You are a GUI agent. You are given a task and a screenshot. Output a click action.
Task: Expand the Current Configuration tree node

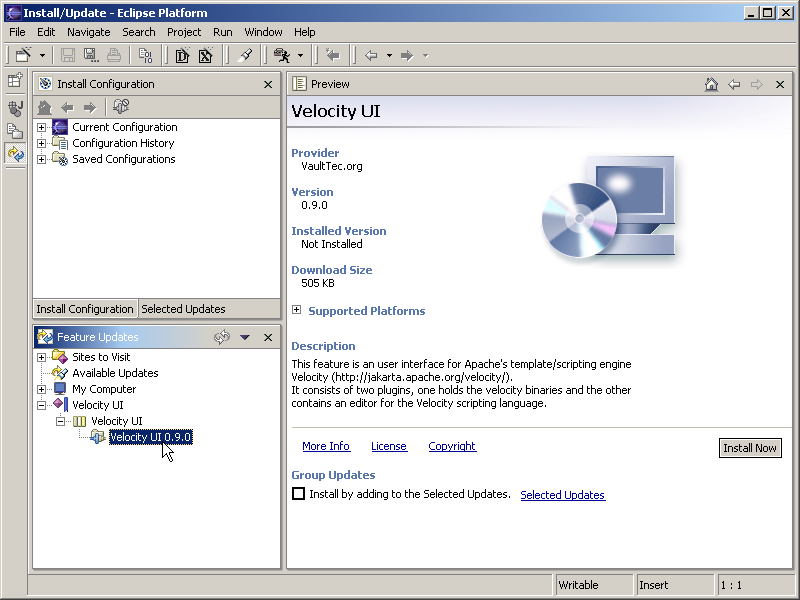(42, 127)
